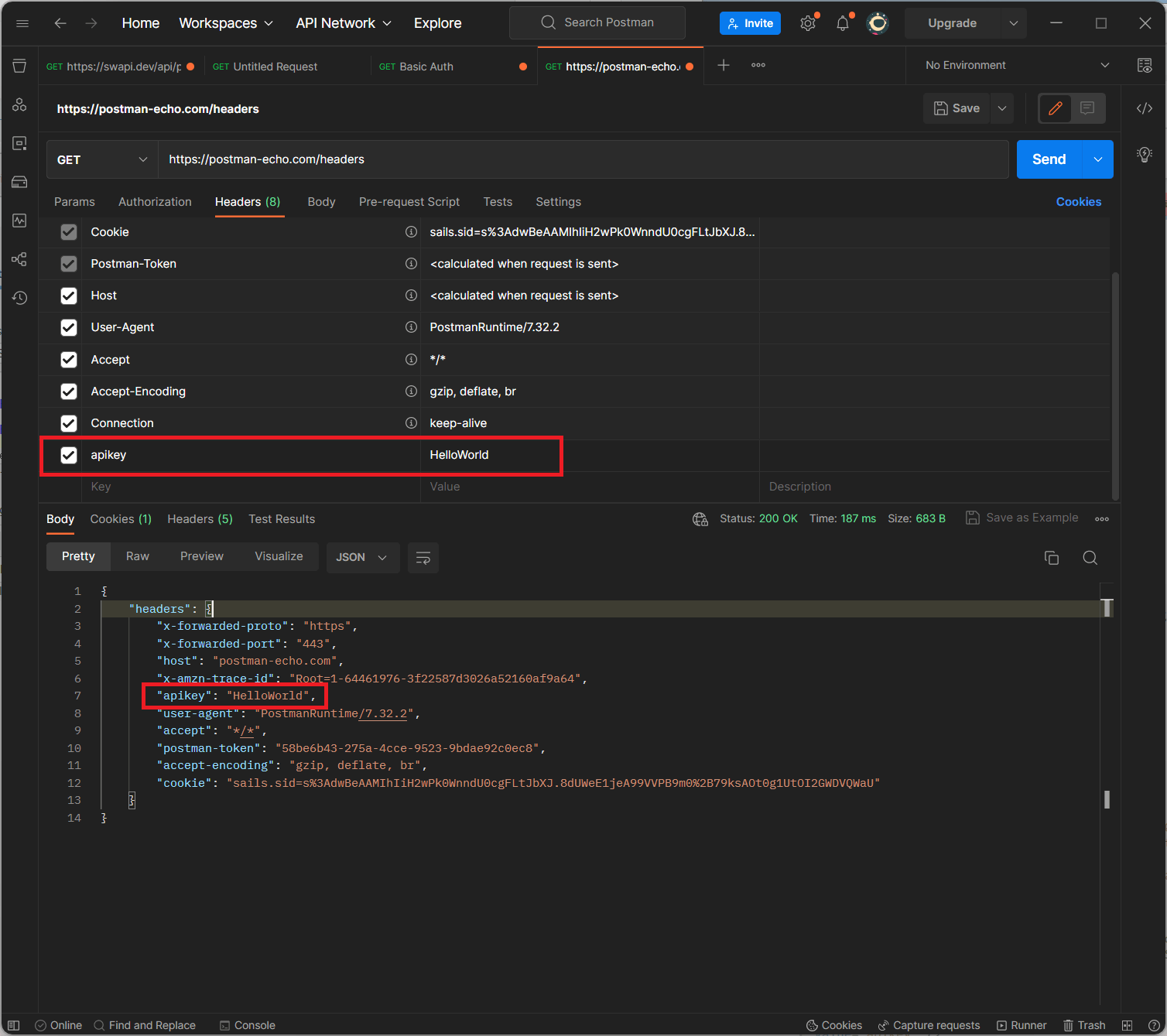Open the History icon in left sidebar
Screen dimensions: 1167x1036
pos(19,298)
